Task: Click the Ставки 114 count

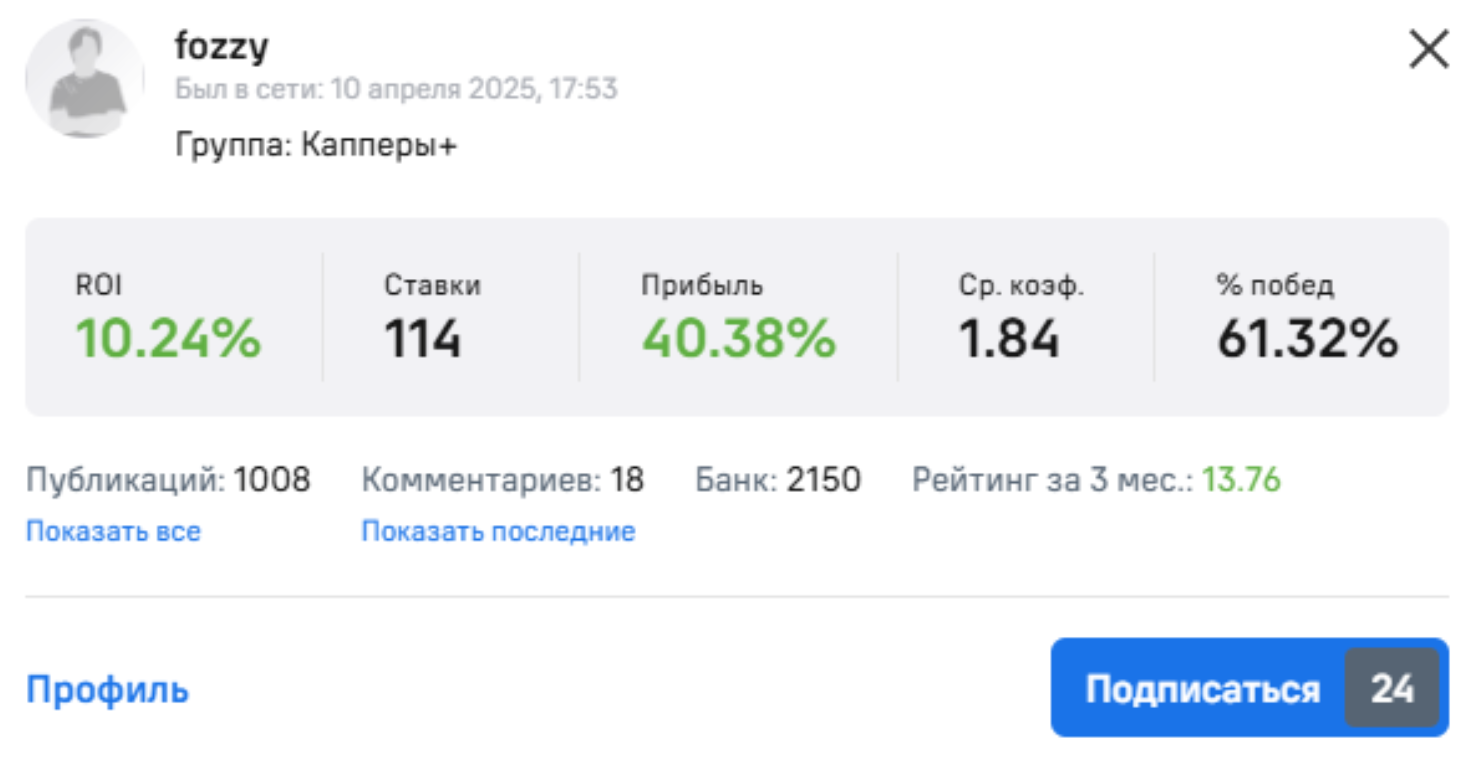Action: (423, 338)
